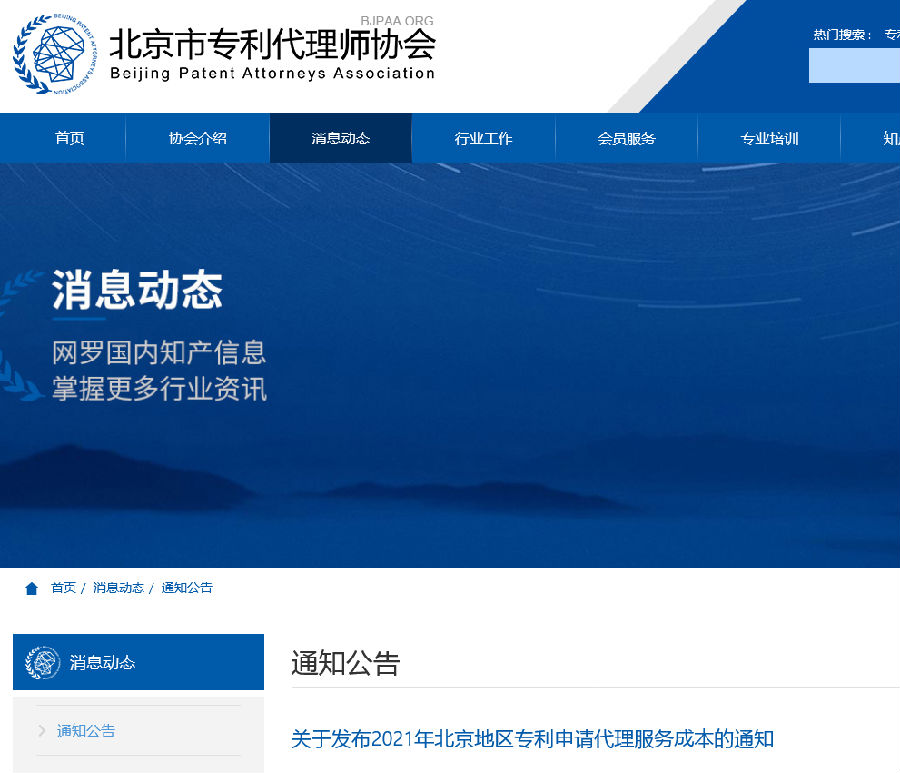
Task: Open the 2021年北京地区专利申请代理服务成本 notice link
Action: (533, 739)
